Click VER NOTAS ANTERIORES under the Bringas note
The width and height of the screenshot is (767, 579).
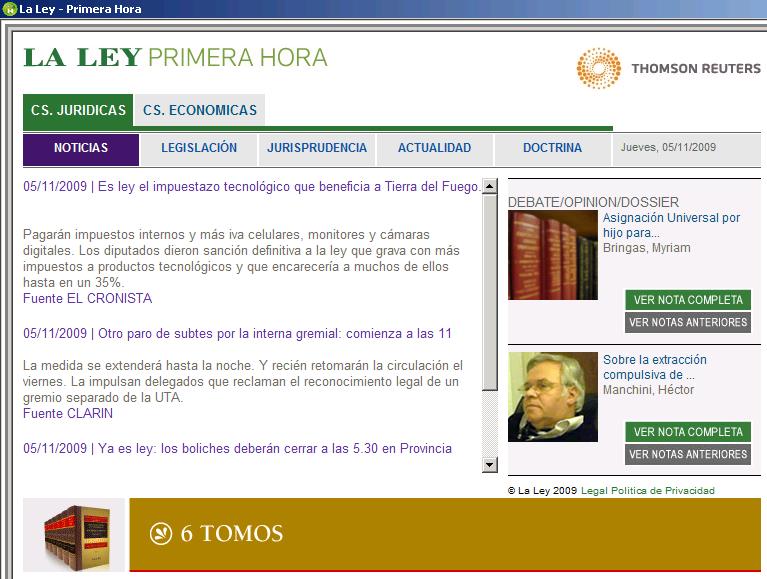point(688,322)
